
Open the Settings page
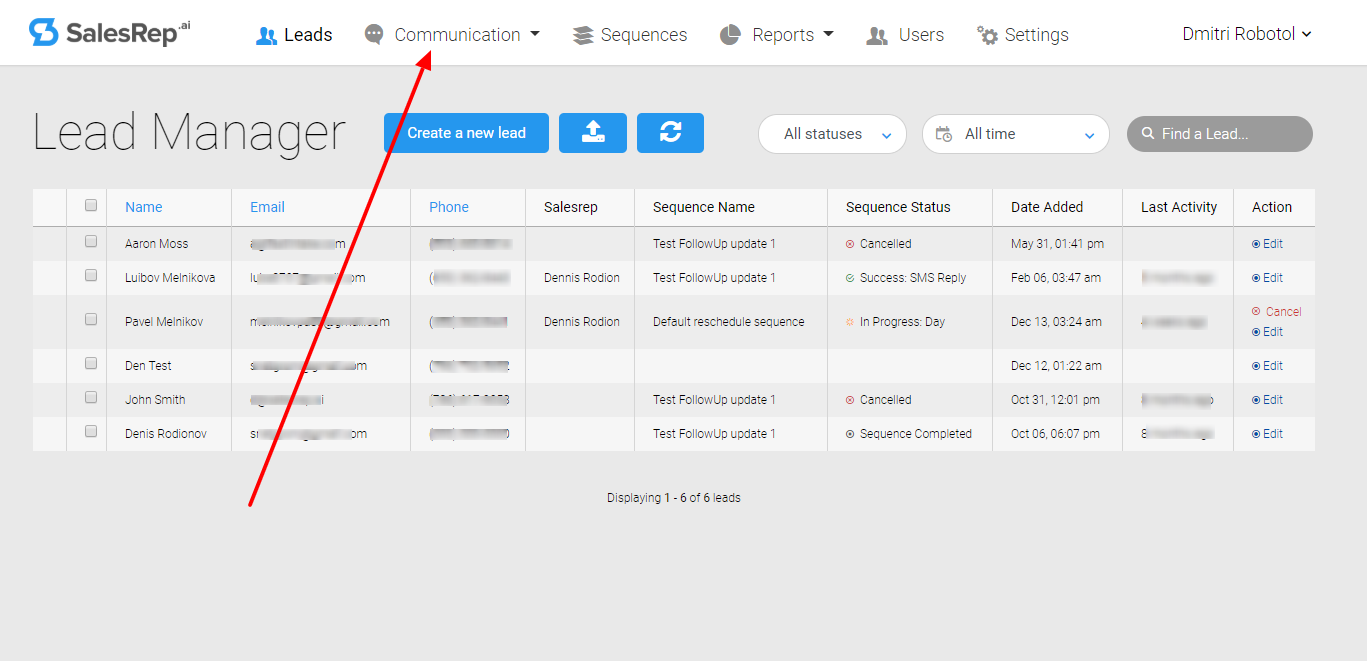1023,35
